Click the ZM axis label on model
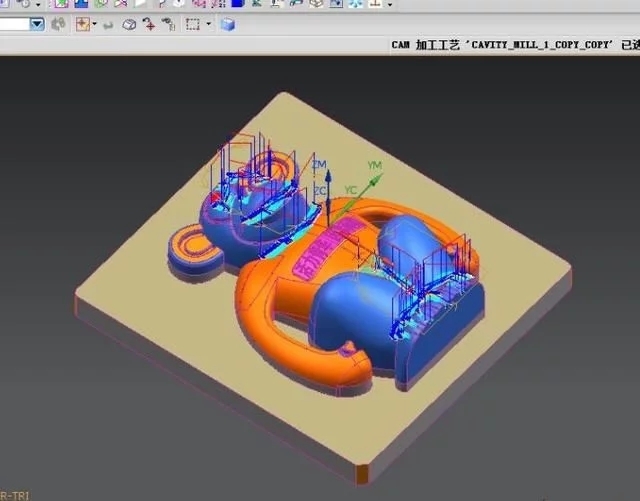640x501 pixels. coord(320,163)
